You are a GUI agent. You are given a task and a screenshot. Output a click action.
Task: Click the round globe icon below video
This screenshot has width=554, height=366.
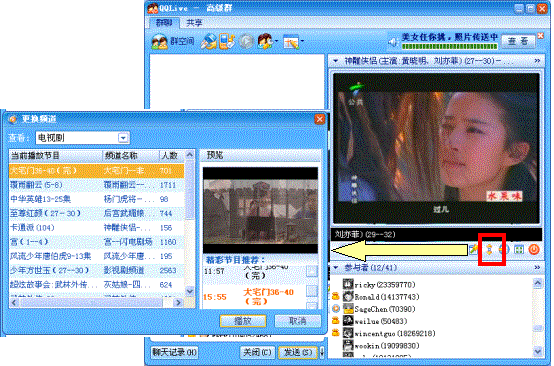pos(503,249)
